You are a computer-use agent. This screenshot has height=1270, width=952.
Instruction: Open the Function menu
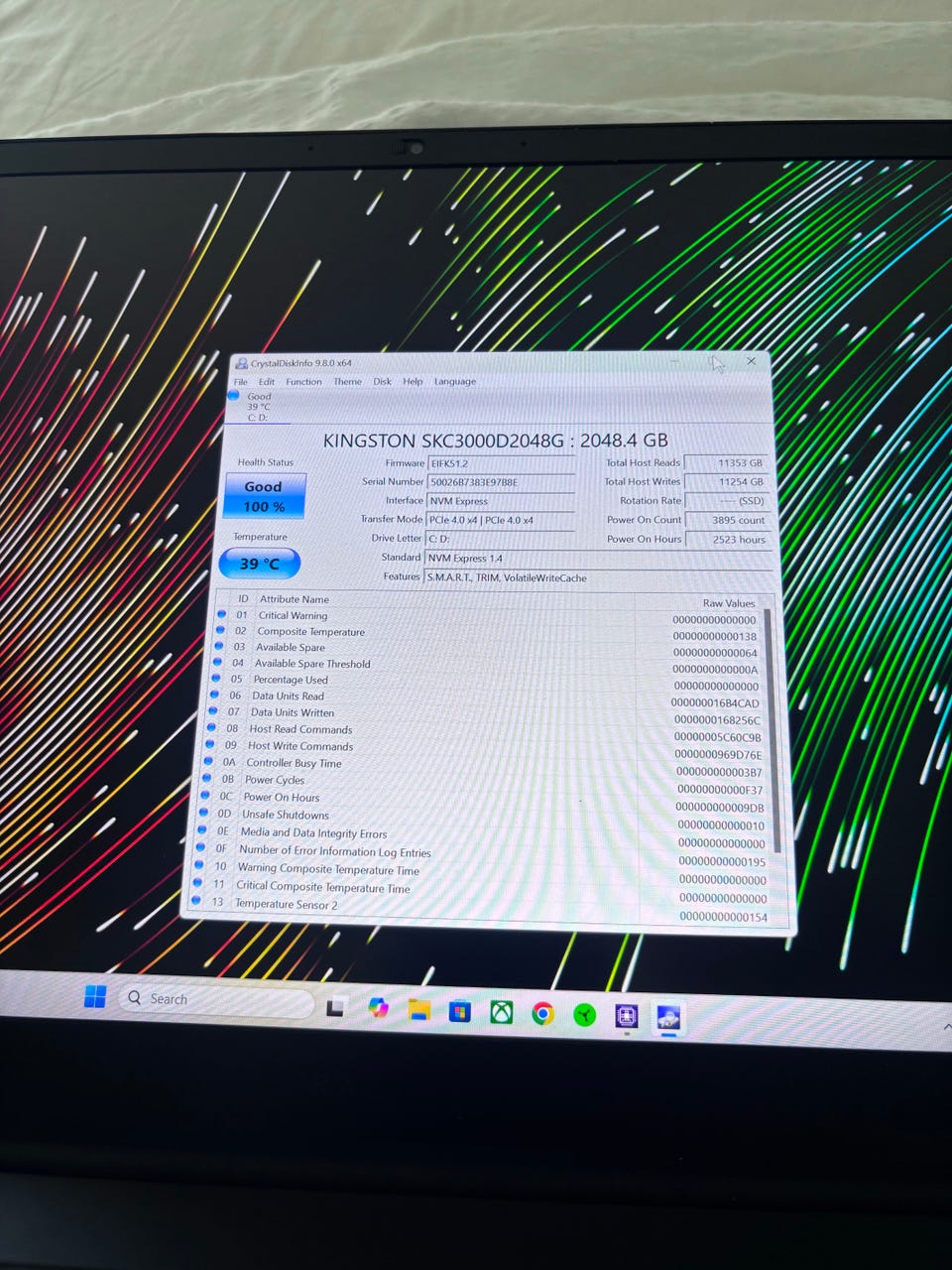pyautogui.click(x=303, y=381)
